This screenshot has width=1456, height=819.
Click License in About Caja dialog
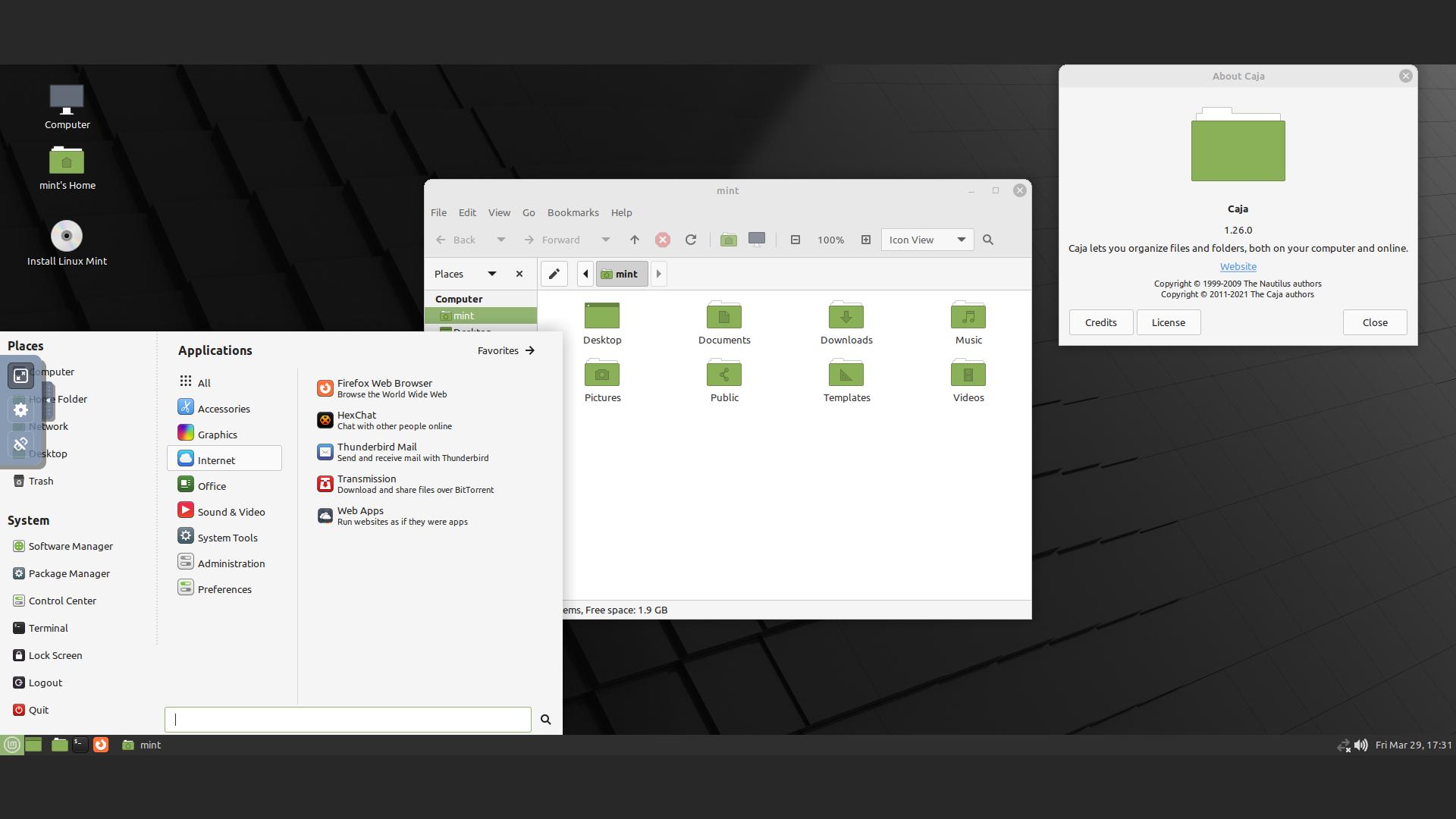1168,322
